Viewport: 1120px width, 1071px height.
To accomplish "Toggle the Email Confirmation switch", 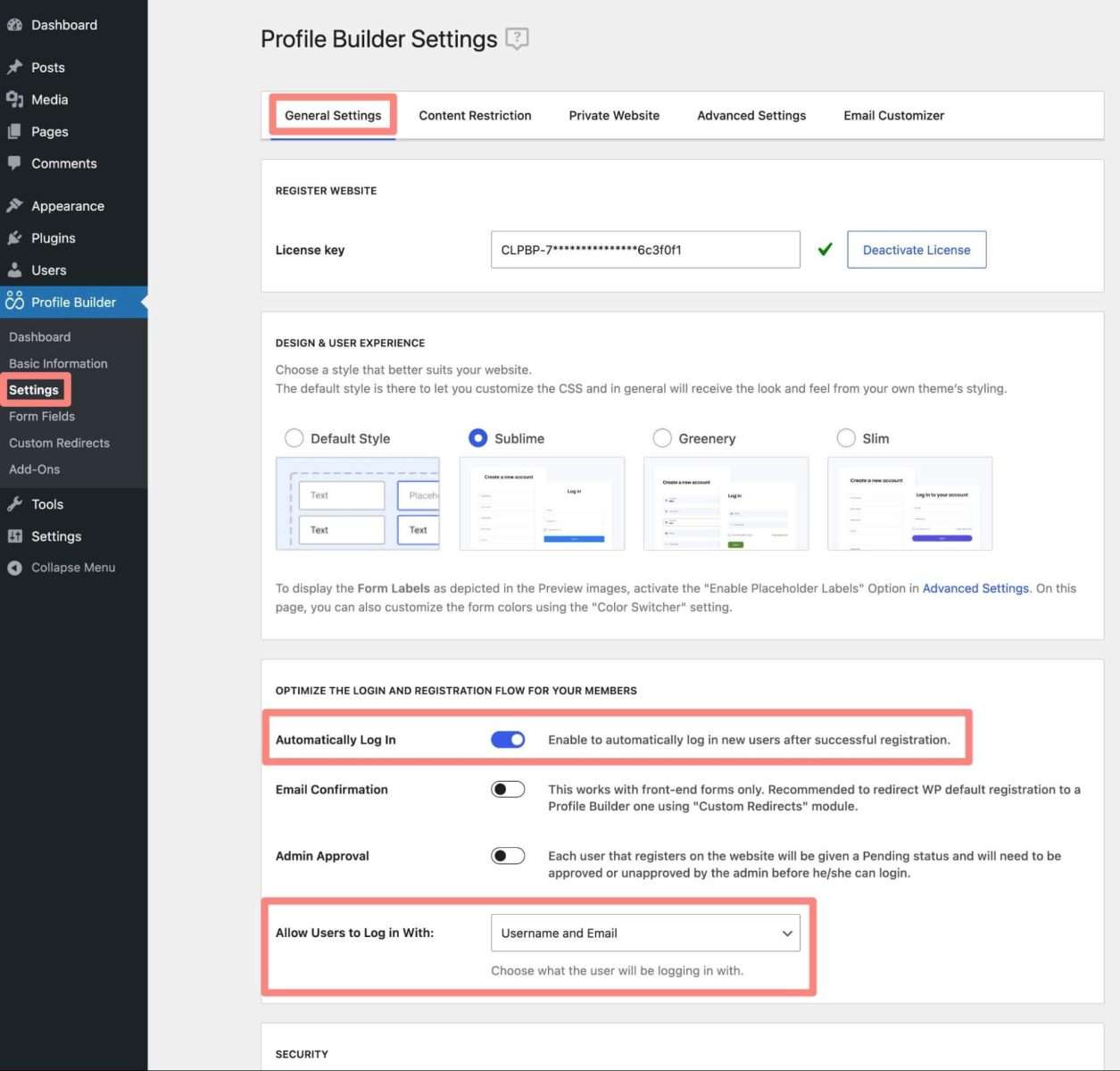I will pyautogui.click(x=508, y=789).
